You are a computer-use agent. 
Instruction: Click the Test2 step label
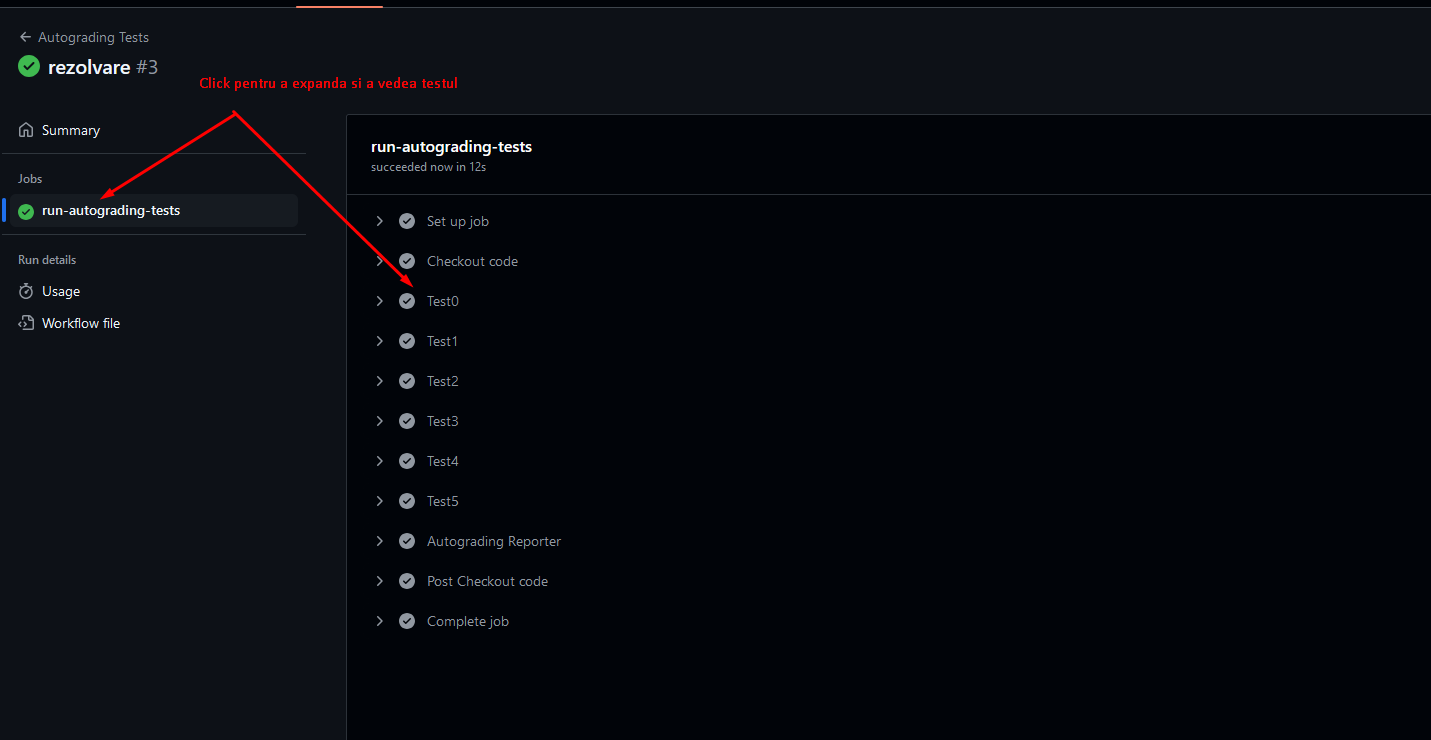tap(443, 381)
